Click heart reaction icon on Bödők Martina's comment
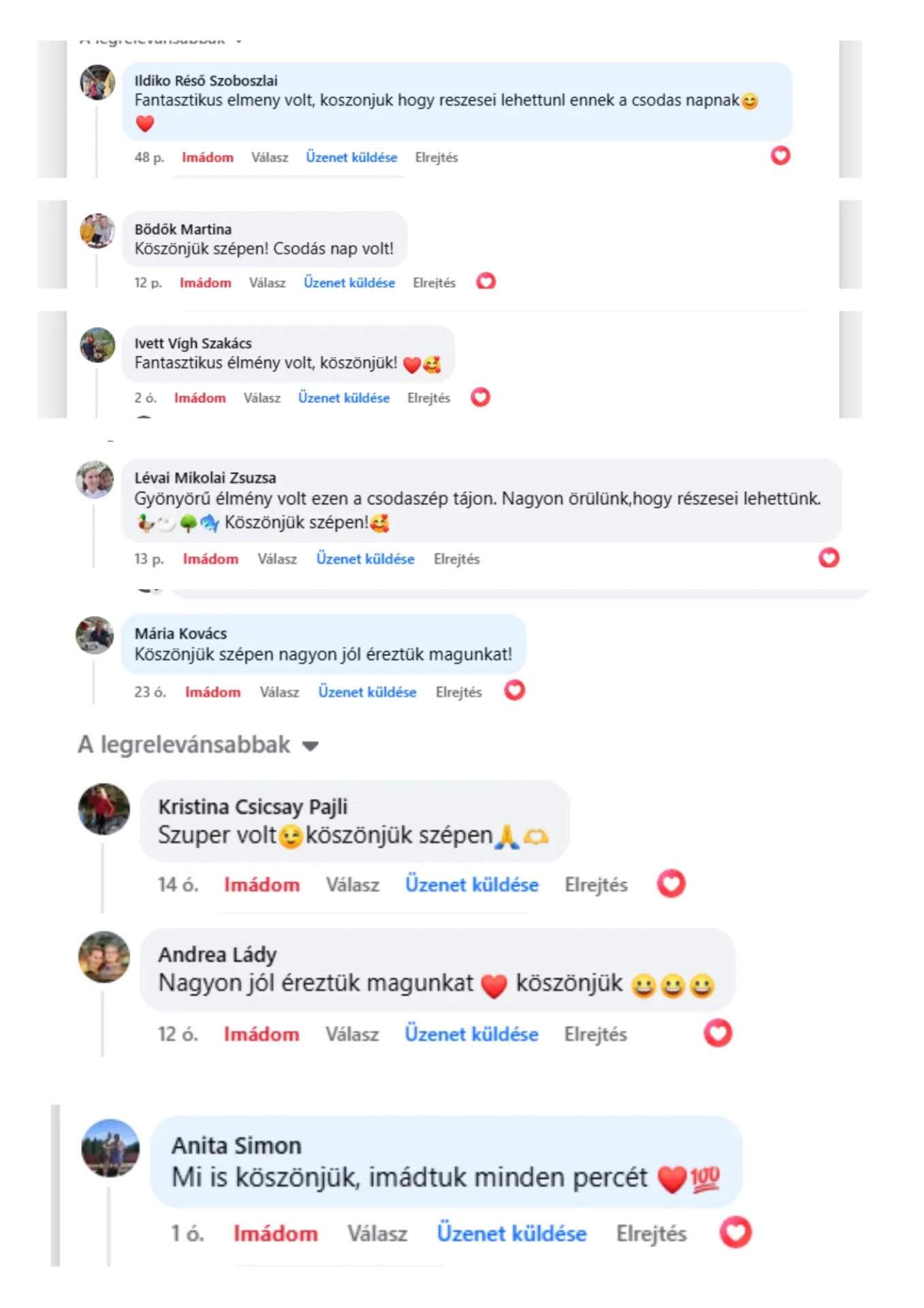 tap(485, 281)
